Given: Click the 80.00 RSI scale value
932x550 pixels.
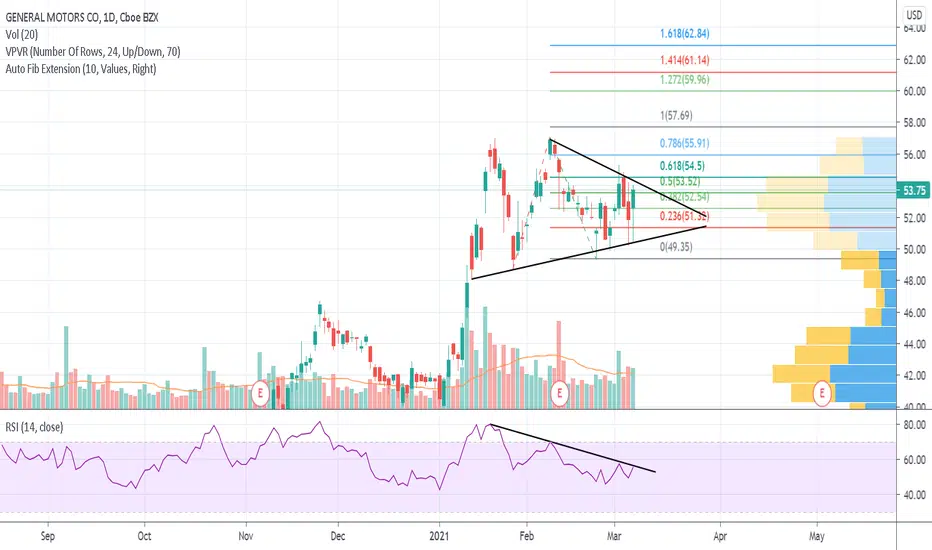Looking at the screenshot, I should click(x=914, y=425).
